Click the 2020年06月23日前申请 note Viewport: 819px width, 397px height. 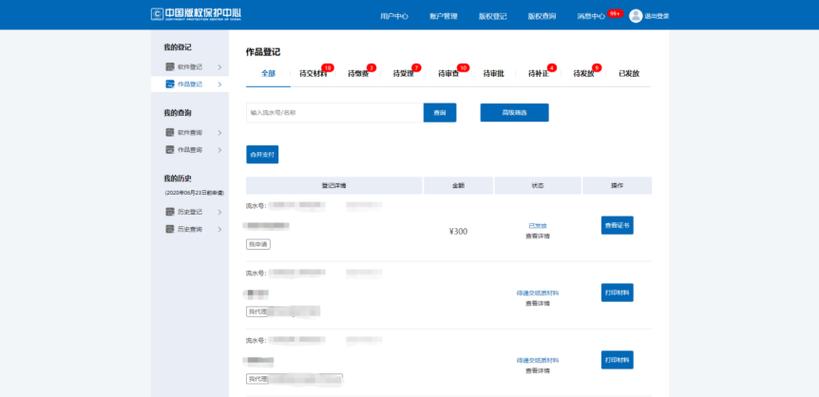(194, 193)
